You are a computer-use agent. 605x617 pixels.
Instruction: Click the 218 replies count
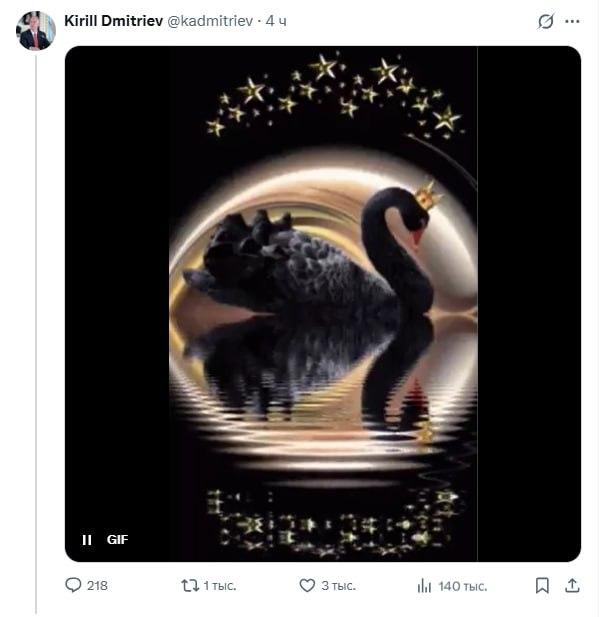click(x=97, y=586)
